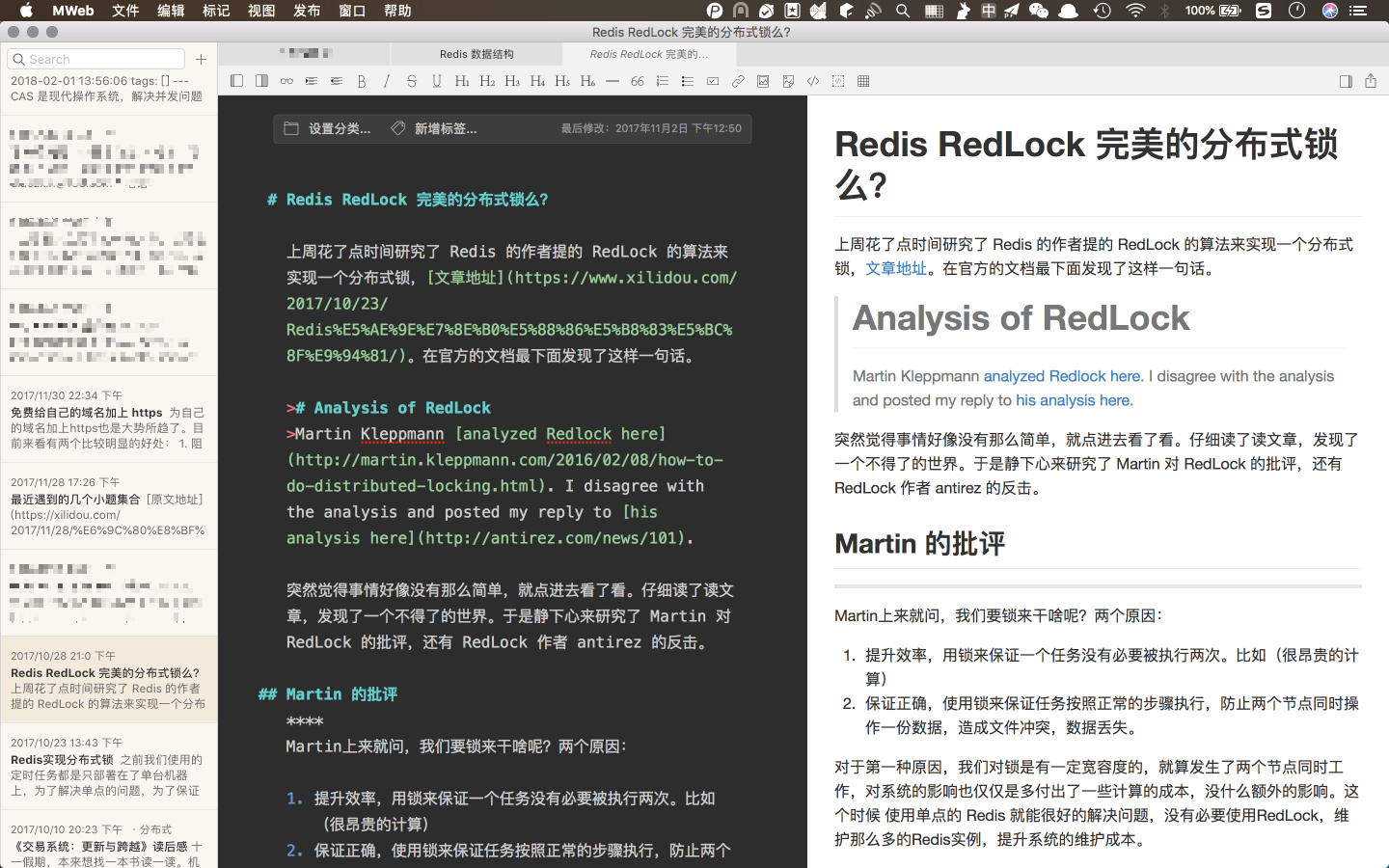This screenshot has width=1389, height=868.
Task: Click the share/export icon at top right
Action: [1371, 82]
